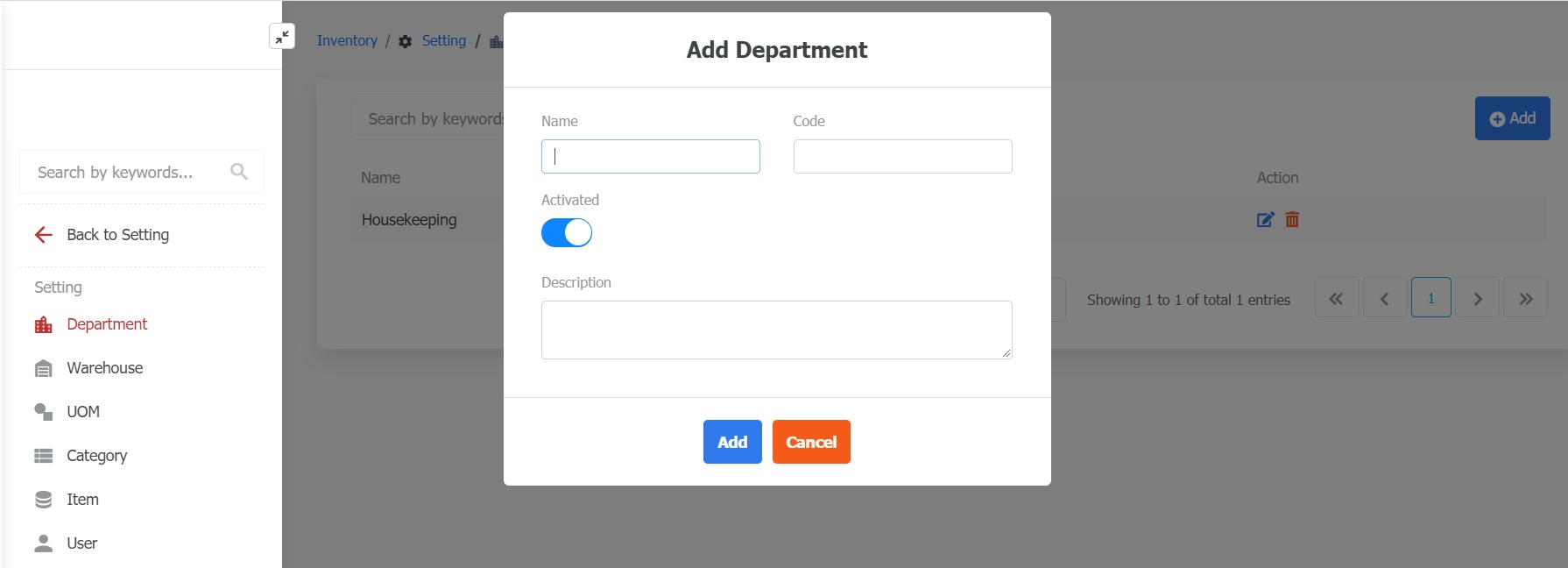This screenshot has width=1568, height=568.
Task: Click into the Description text area
Action: pyautogui.click(x=776, y=330)
